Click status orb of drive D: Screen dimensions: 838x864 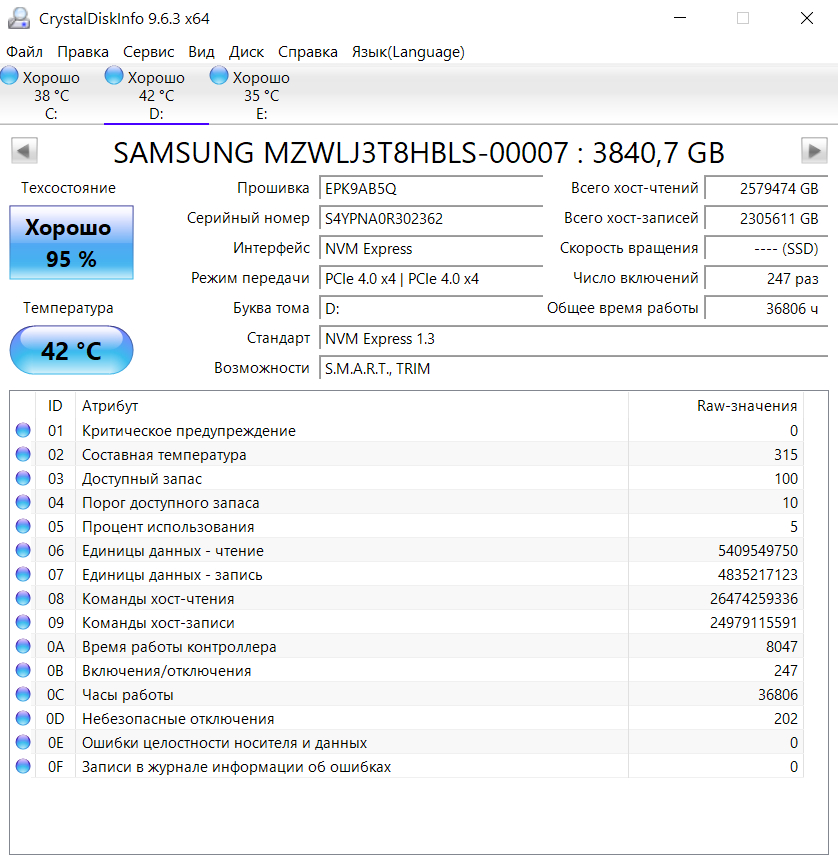click(114, 75)
